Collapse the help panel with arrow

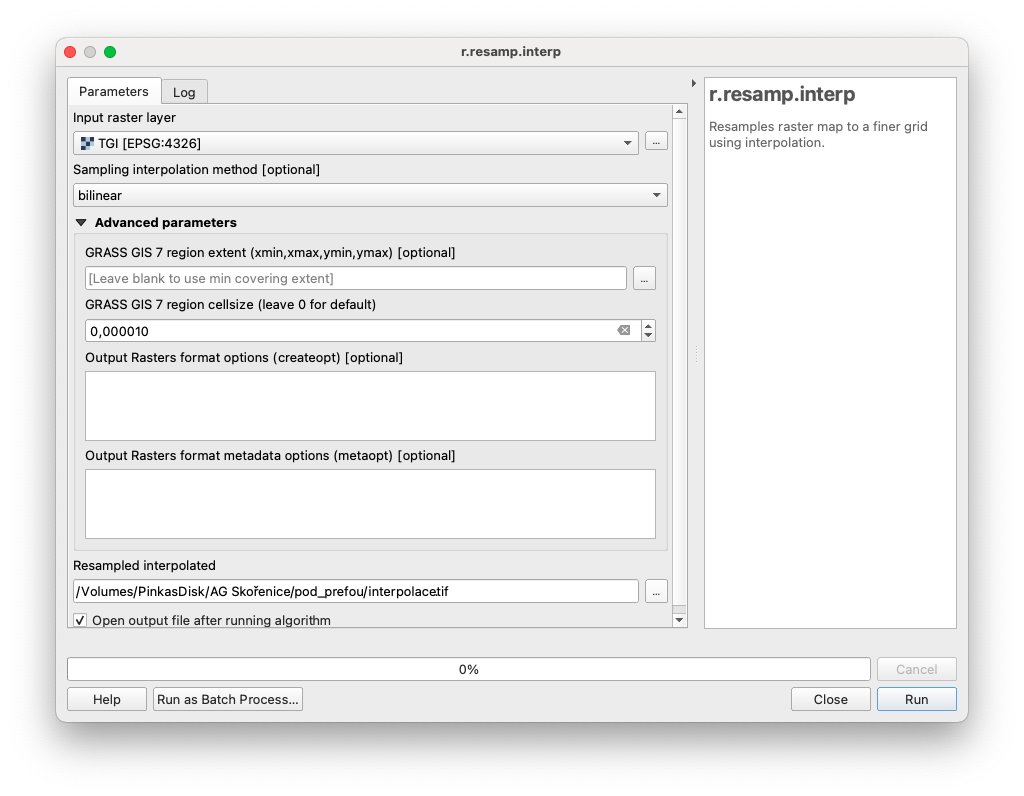click(694, 83)
